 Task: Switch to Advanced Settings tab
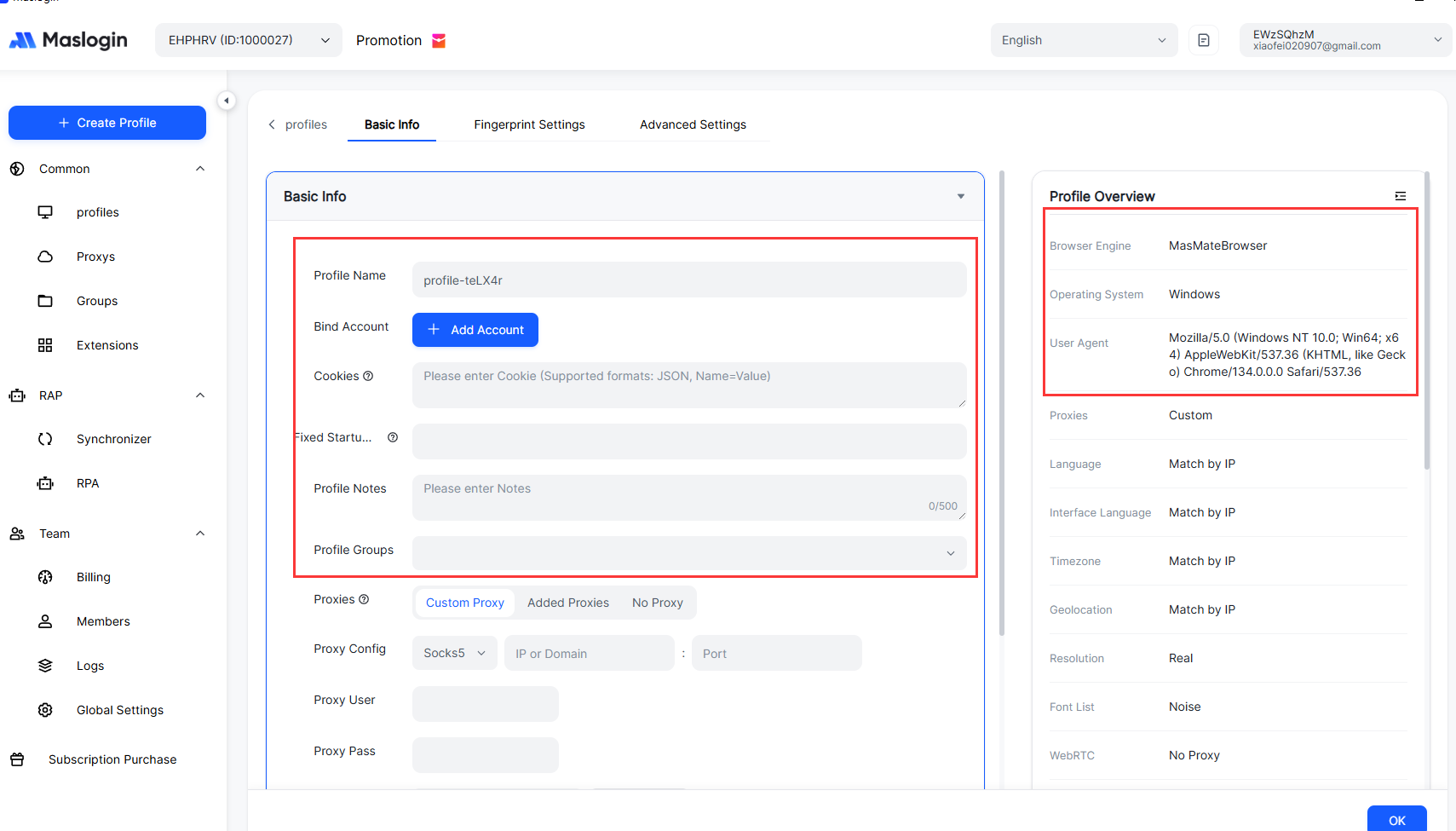point(693,124)
